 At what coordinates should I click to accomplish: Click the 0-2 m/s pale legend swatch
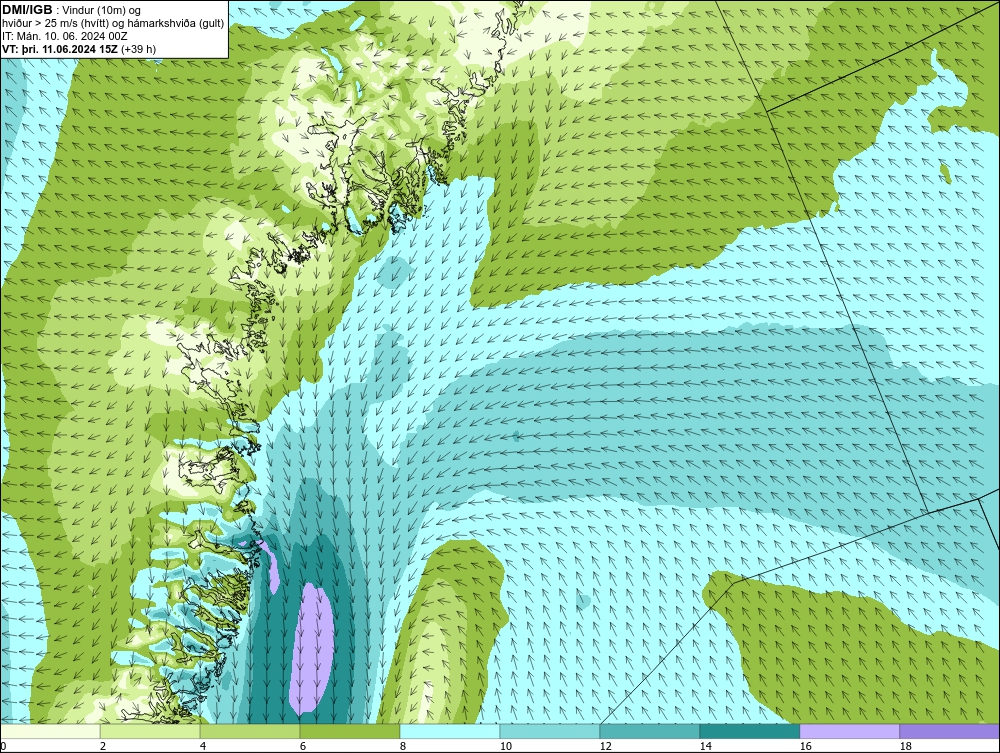(50, 731)
